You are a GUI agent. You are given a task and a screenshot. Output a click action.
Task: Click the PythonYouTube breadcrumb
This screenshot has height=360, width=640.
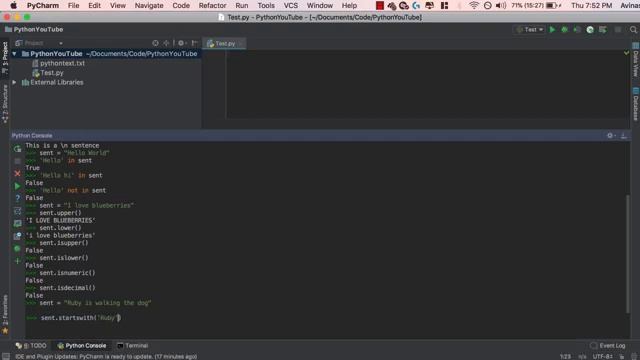(x=34, y=29)
